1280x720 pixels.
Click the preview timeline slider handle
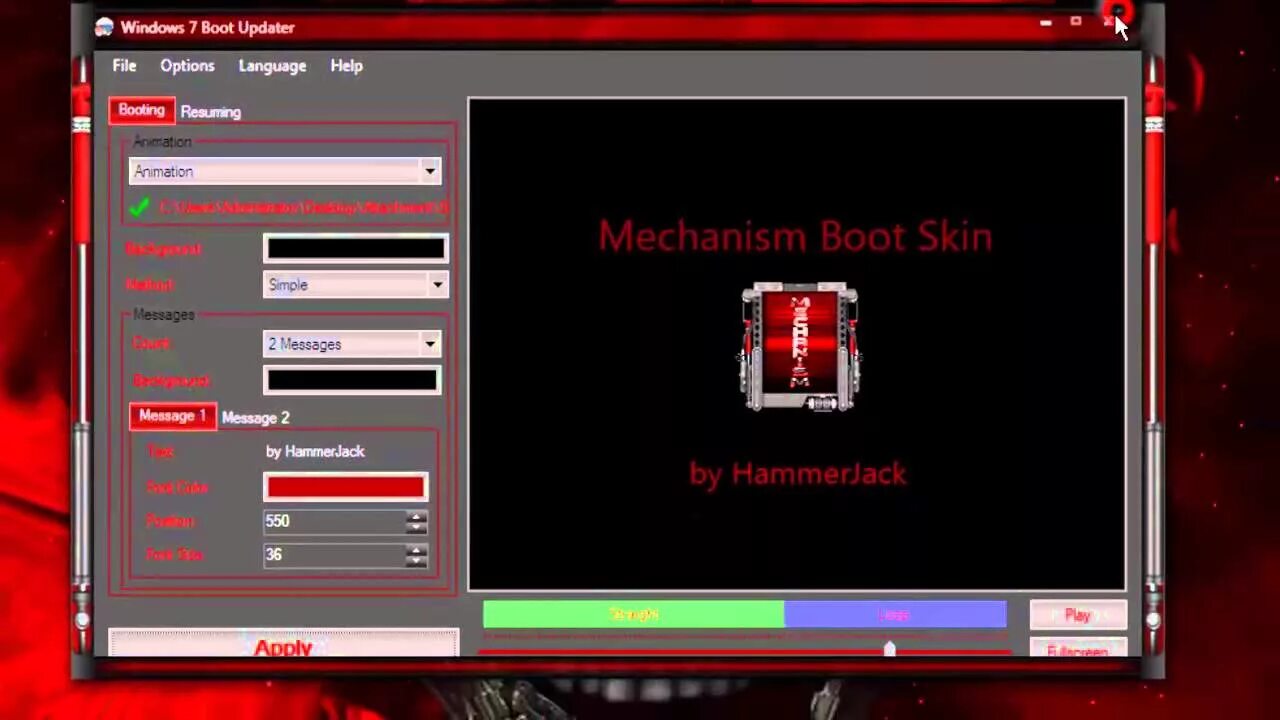[x=889, y=650]
